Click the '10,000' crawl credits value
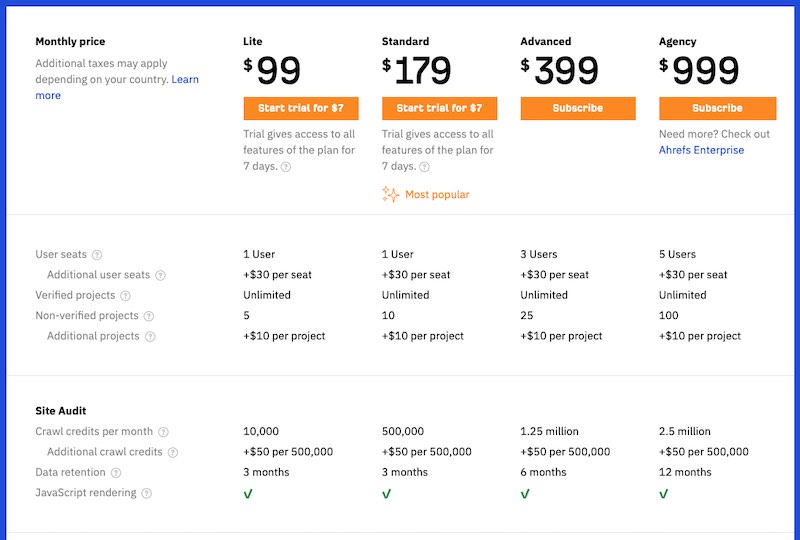This screenshot has width=800, height=540. [261, 431]
